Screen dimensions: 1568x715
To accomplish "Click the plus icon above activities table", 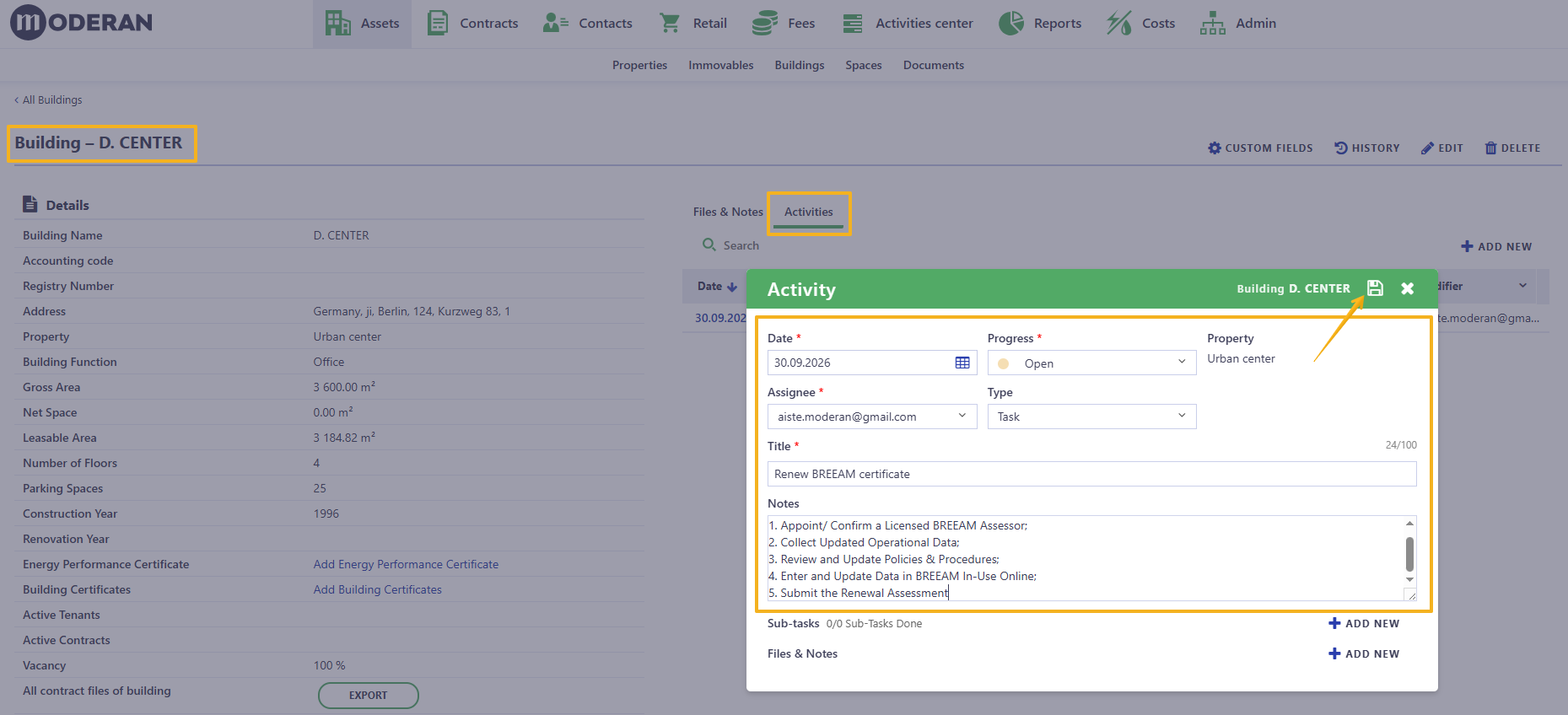I will click(x=1467, y=246).
